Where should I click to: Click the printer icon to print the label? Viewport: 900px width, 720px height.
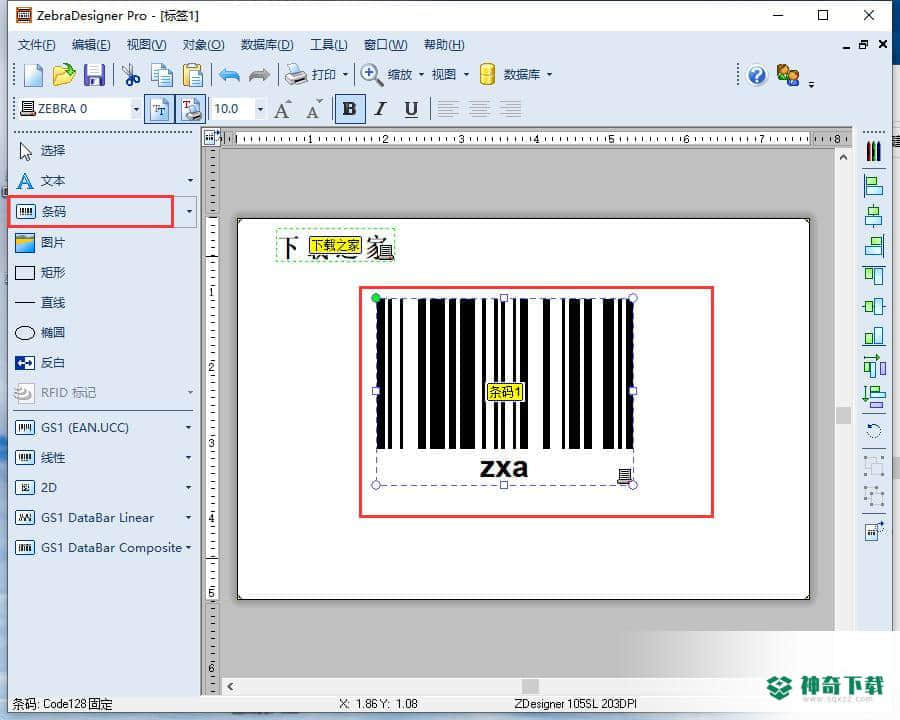(296, 75)
